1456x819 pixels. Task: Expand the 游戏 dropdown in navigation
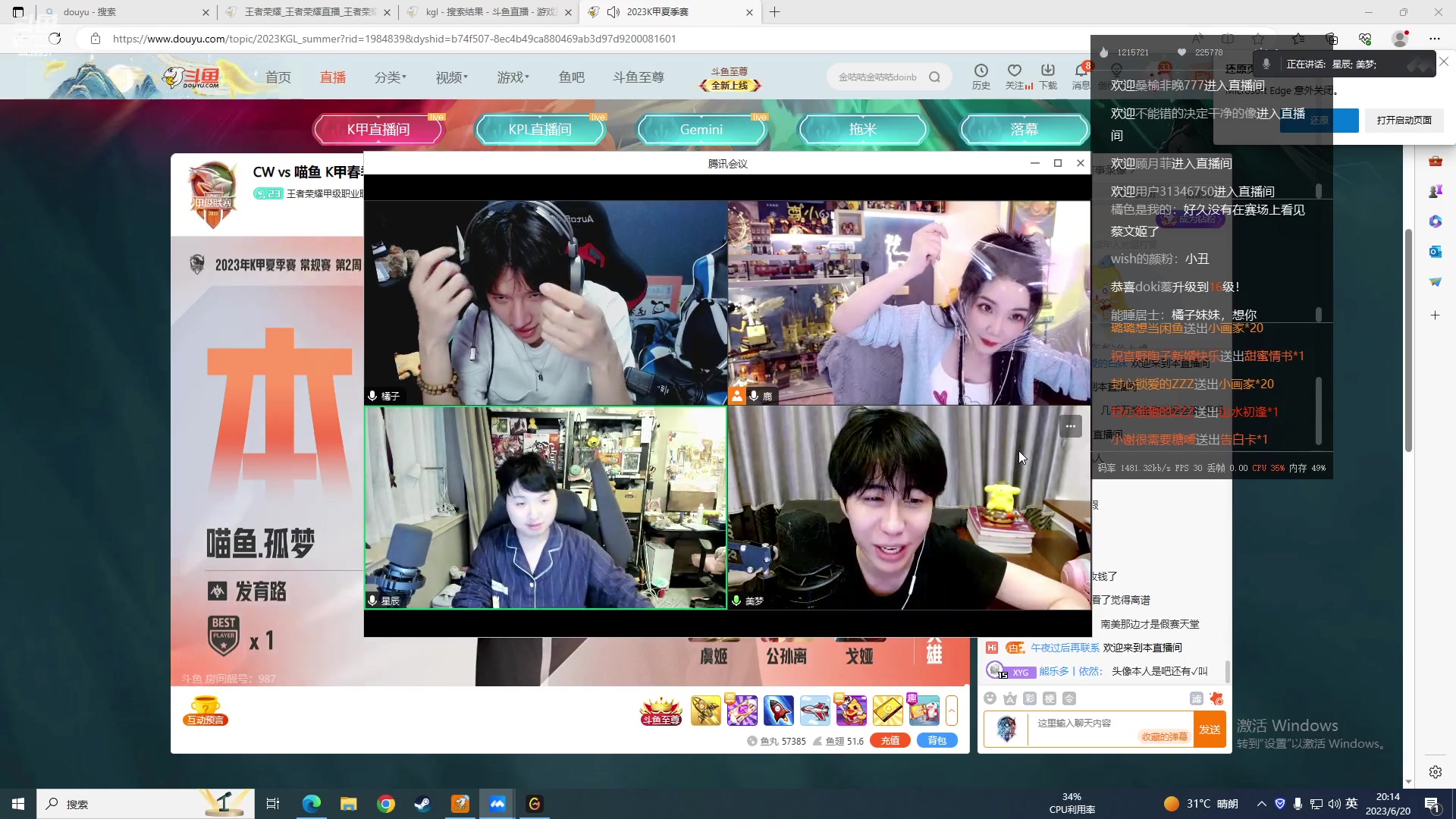[x=513, y=77]
